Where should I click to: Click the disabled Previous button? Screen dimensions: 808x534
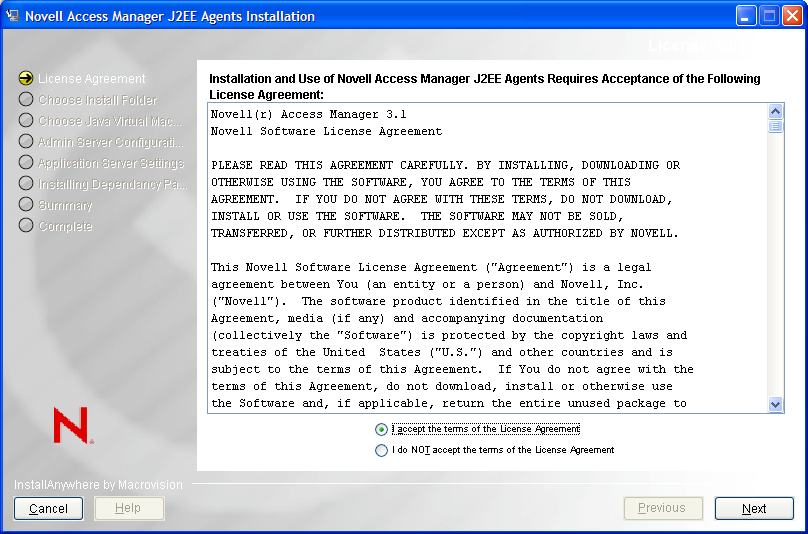tap(663, 509)
